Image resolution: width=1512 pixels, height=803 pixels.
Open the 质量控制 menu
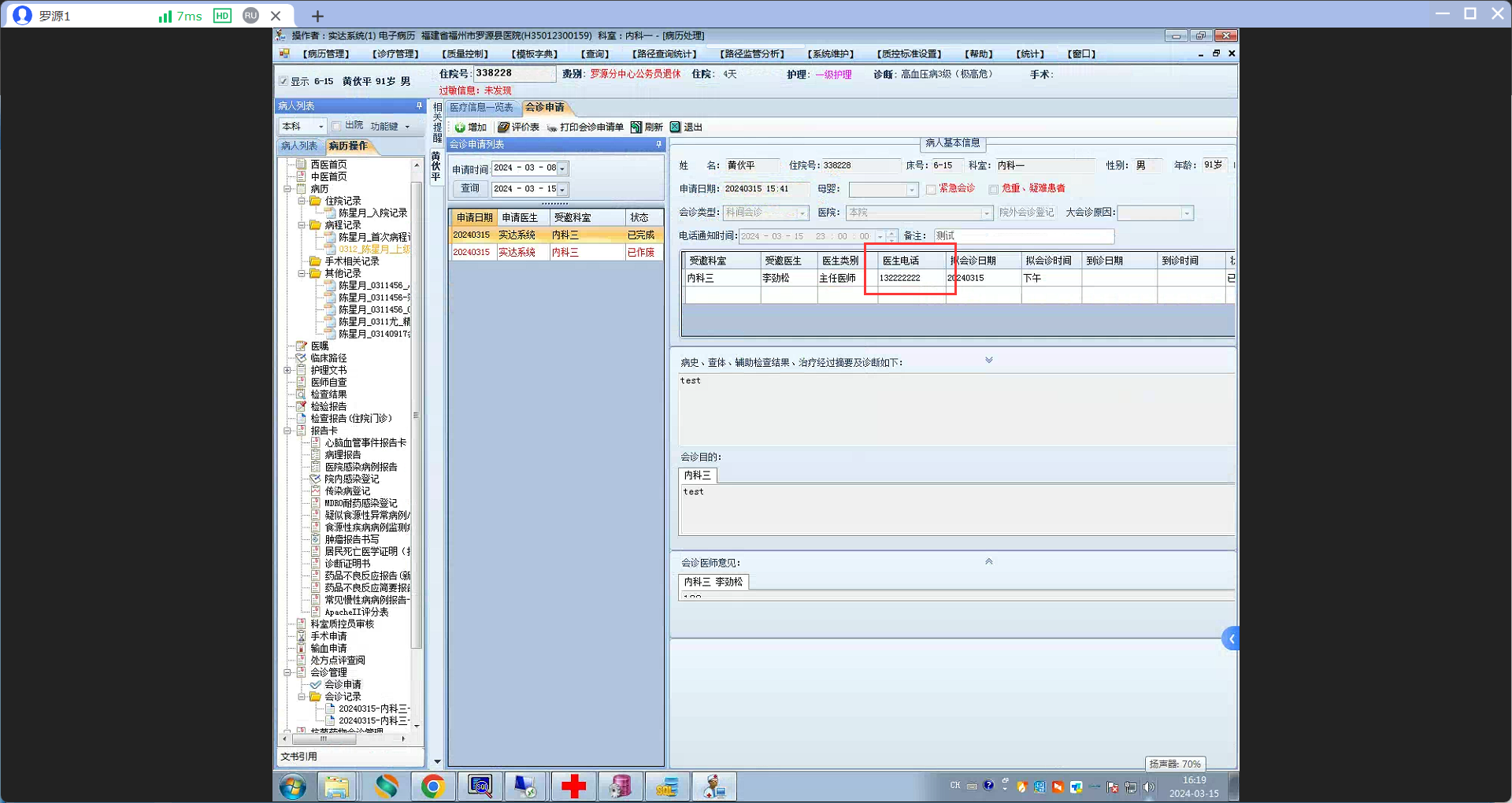coord(465,54)
